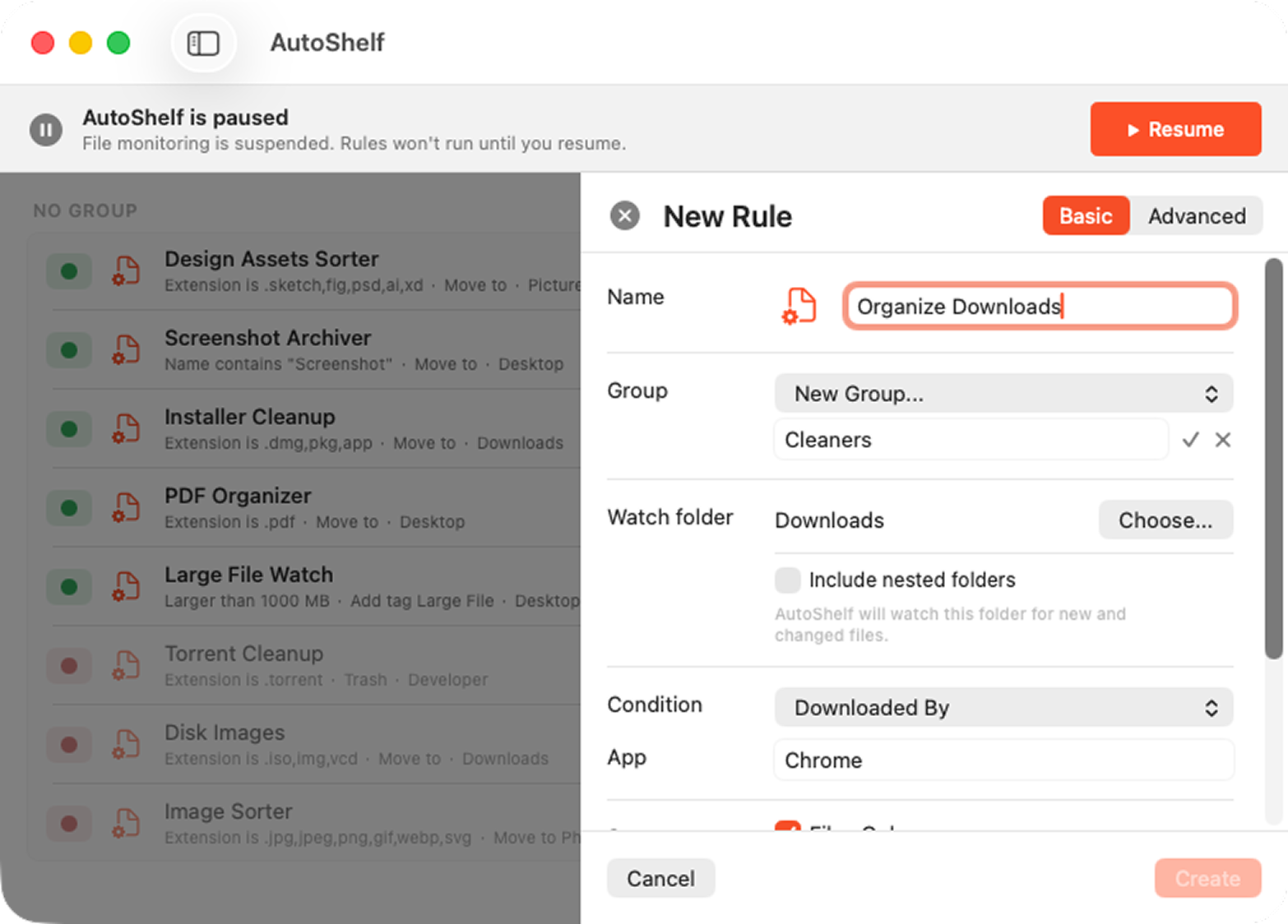Click the NO GROUP section header
The image size is (1288, 924).
tap(86, 210)
